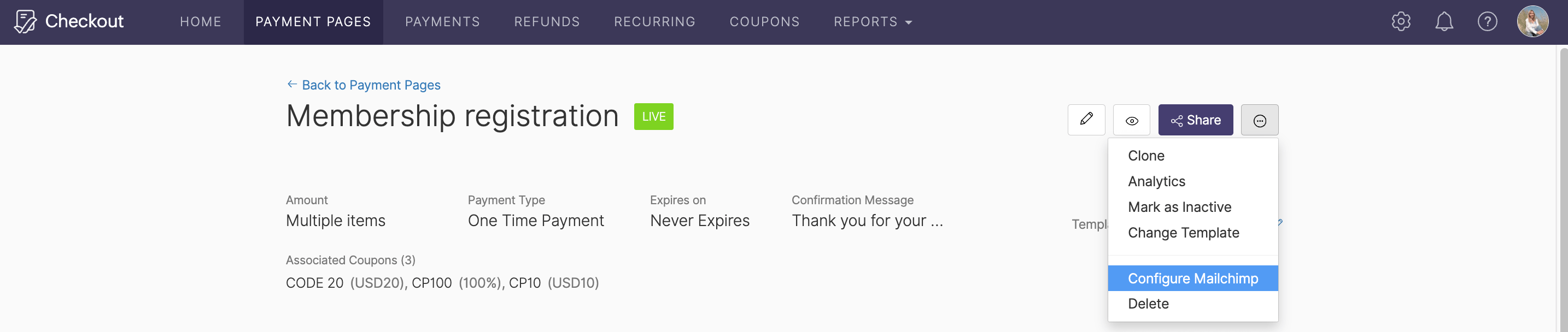Go to the Recurring section

[654, 21]
